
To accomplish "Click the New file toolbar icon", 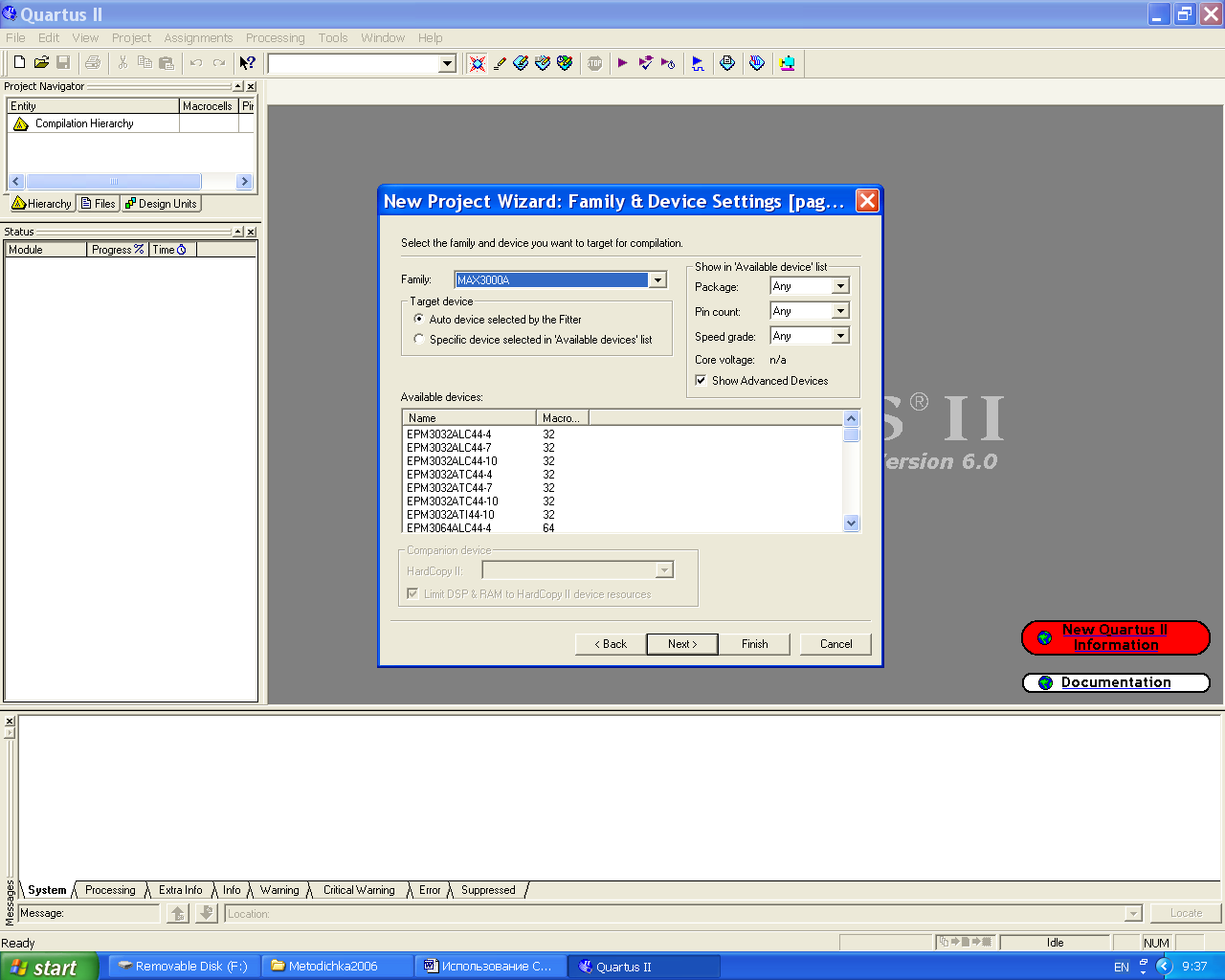I will tap(19, 62).
